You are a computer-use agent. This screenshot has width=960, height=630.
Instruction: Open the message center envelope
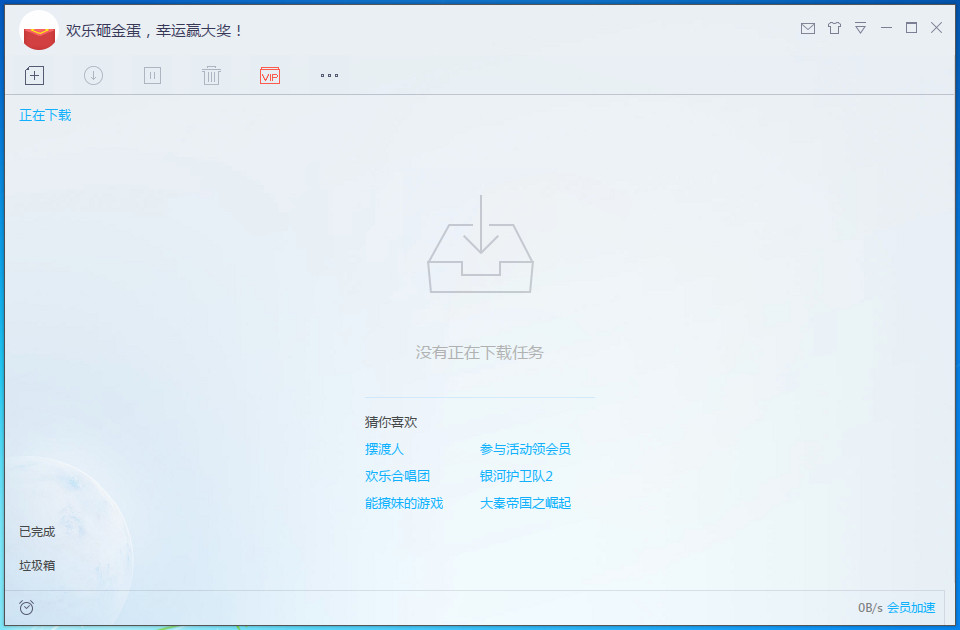[808, 29]
